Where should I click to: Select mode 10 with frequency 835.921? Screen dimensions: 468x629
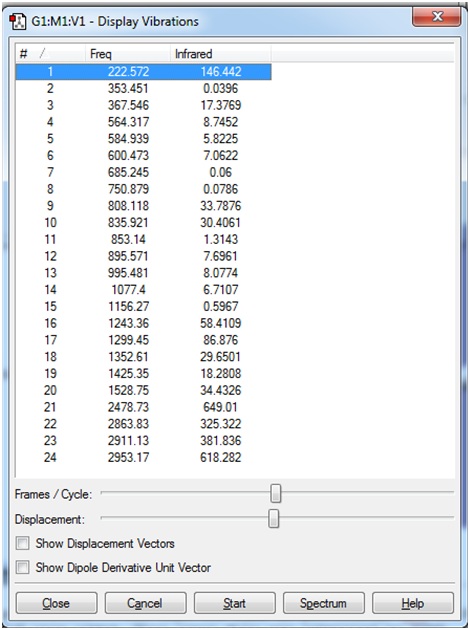click(x=144, y=223)
